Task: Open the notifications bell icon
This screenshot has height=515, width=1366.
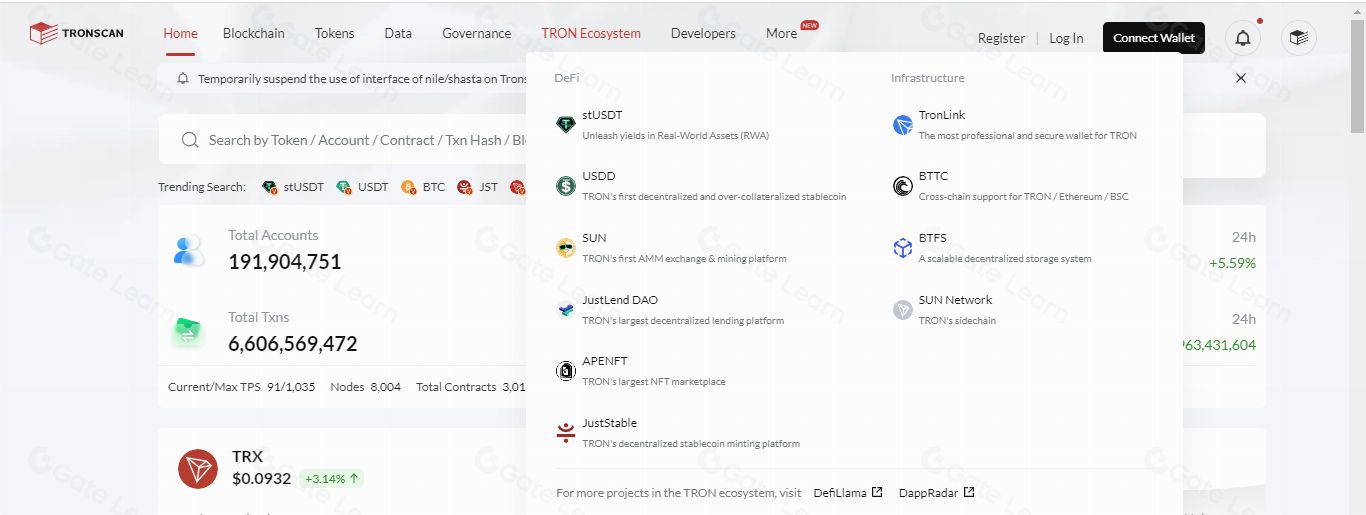Action: (x=1243, y=38)
